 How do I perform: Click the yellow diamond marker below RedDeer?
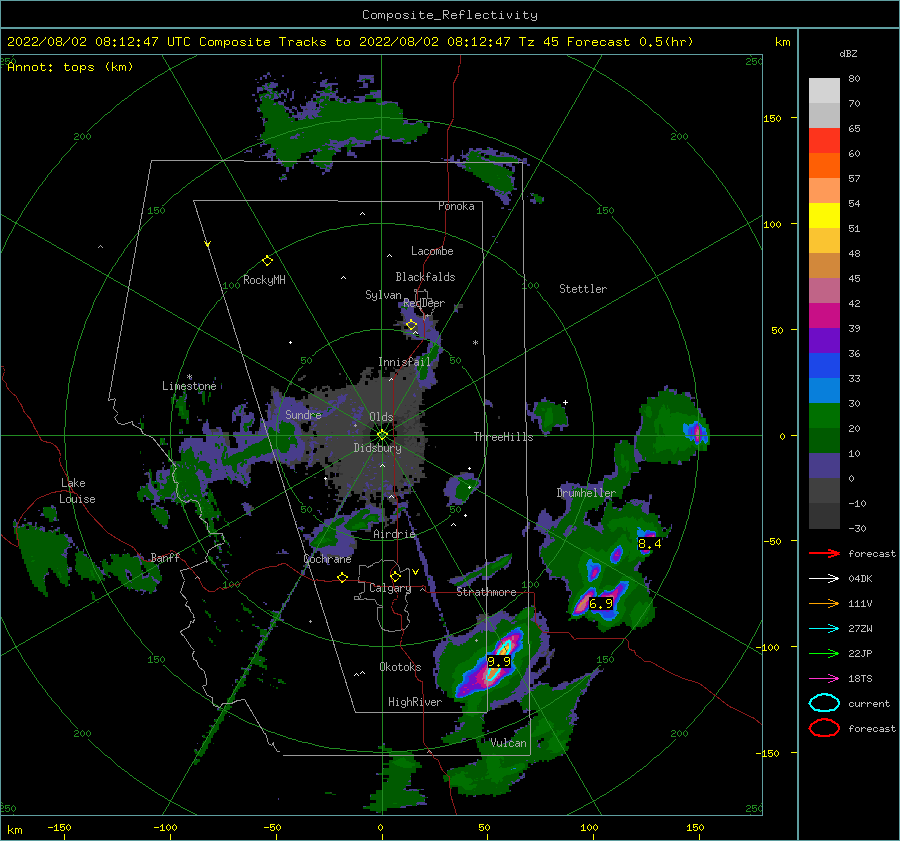click(x=411, y=325)
